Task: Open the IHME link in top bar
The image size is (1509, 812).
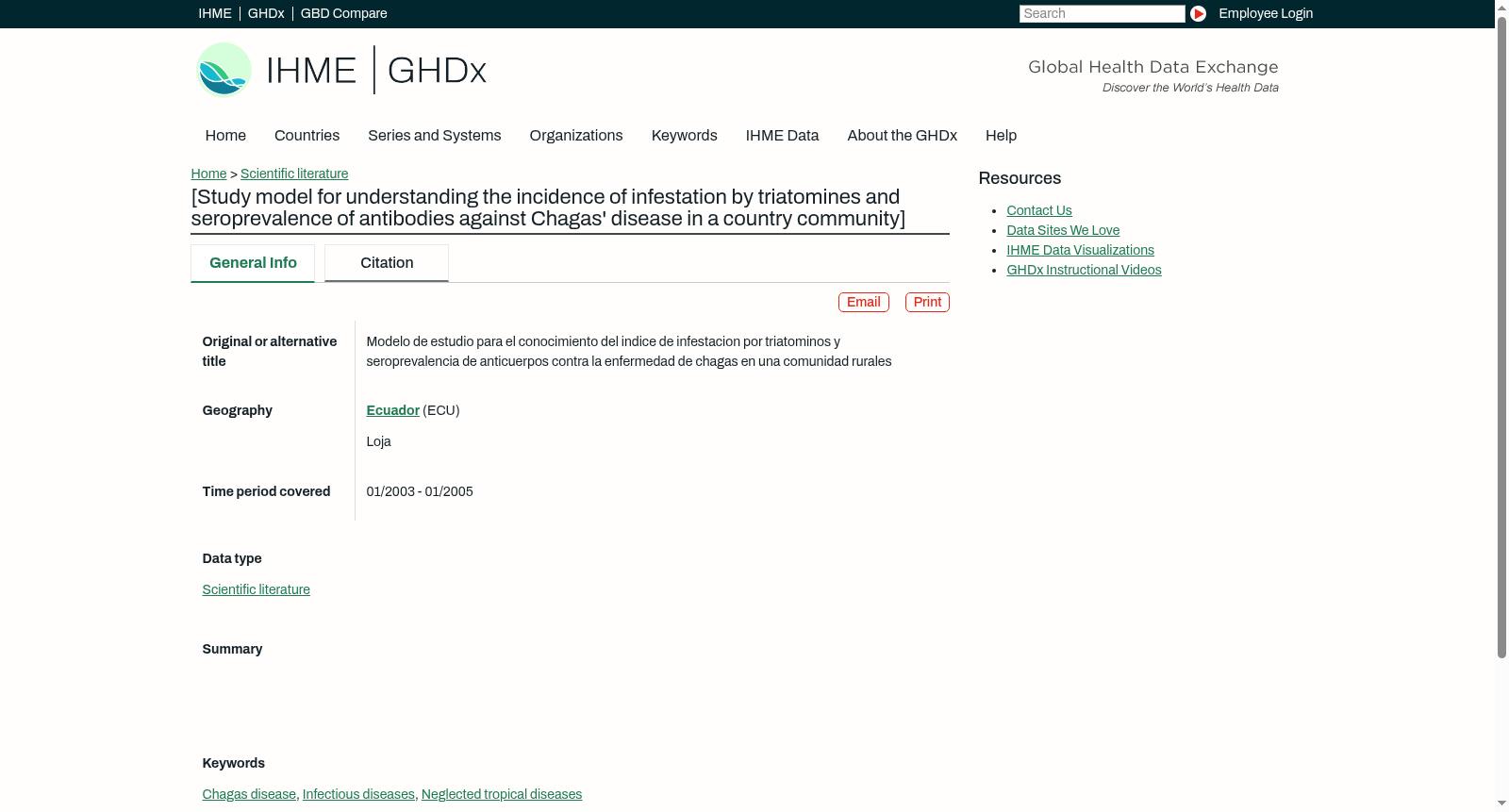Action: [215, 13]
